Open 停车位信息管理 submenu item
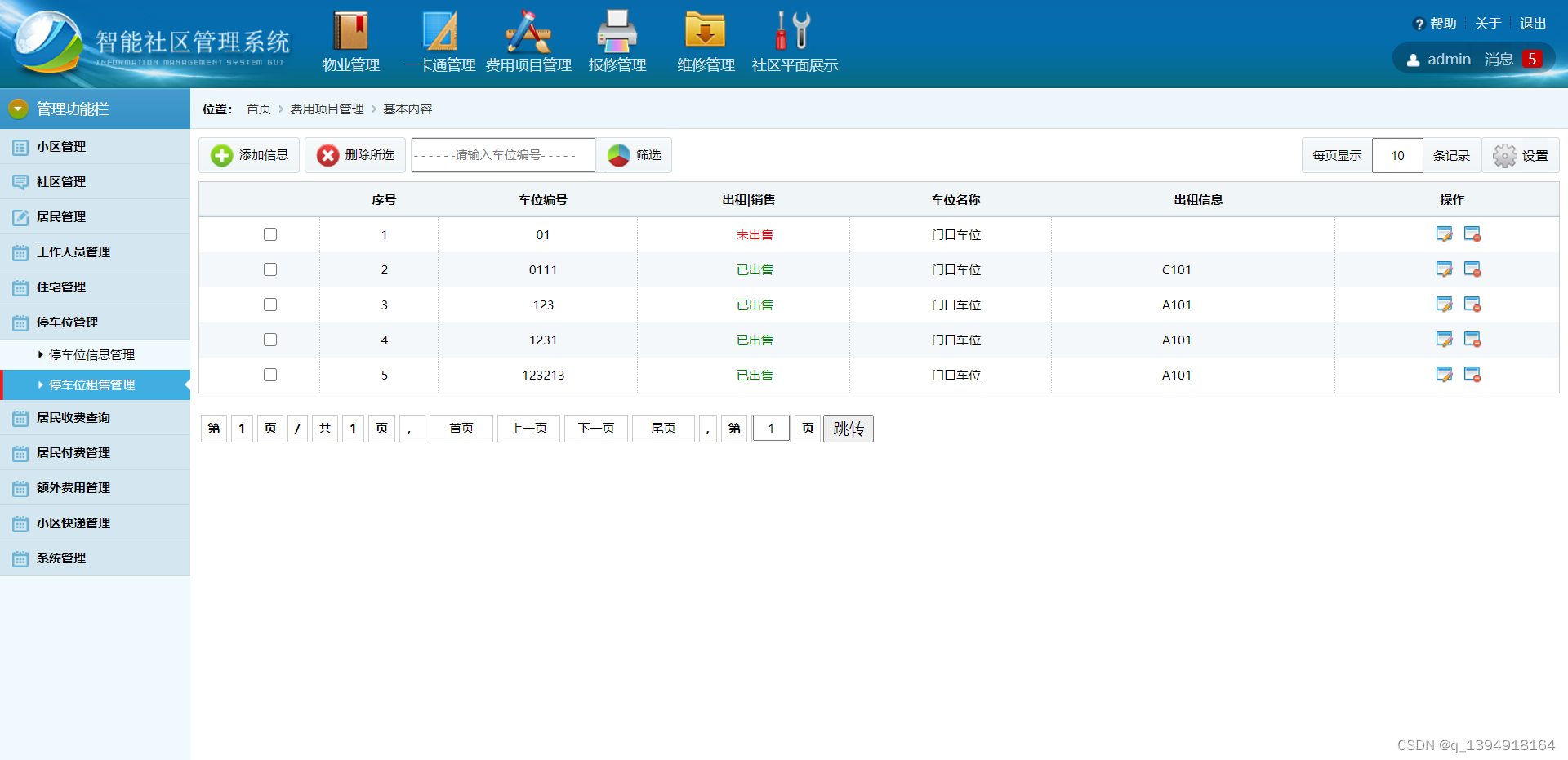This screenshot has height=760, width=1568. coord(95,355)
